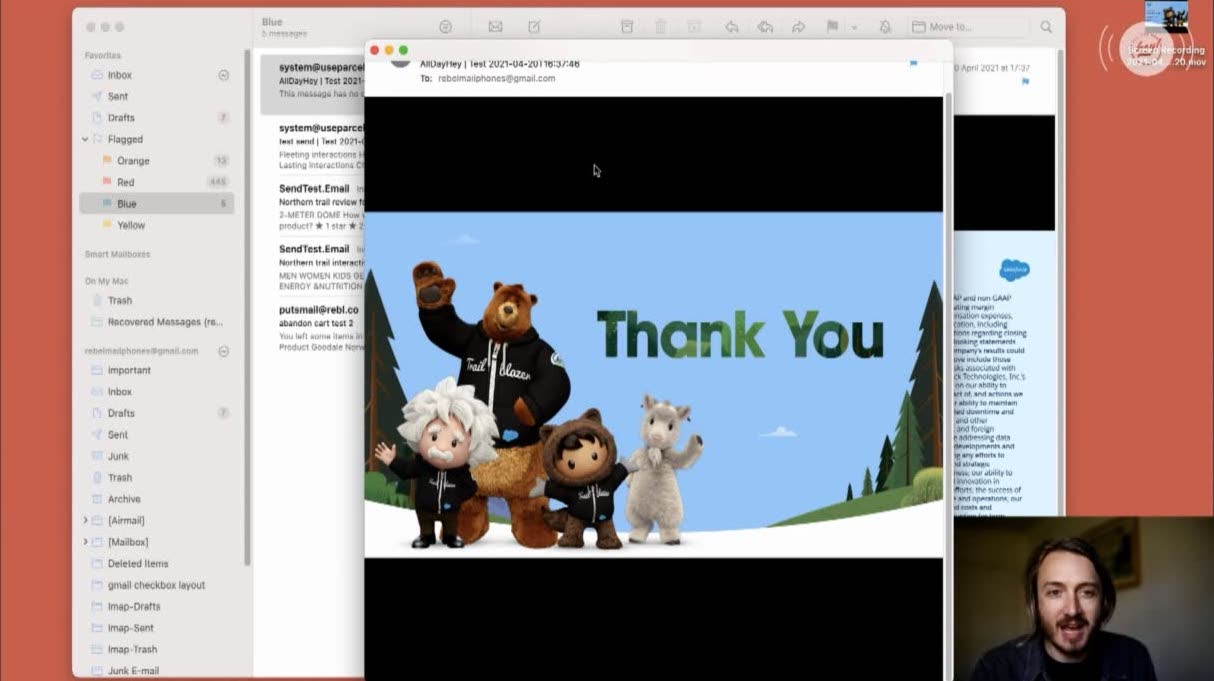Click the Thank You banner image

click(653, 384)
